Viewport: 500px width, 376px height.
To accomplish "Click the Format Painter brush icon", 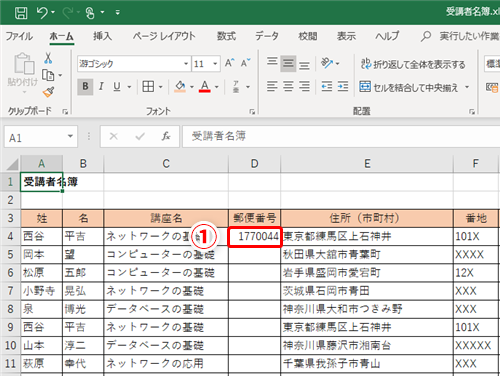I will coord(48,92).
